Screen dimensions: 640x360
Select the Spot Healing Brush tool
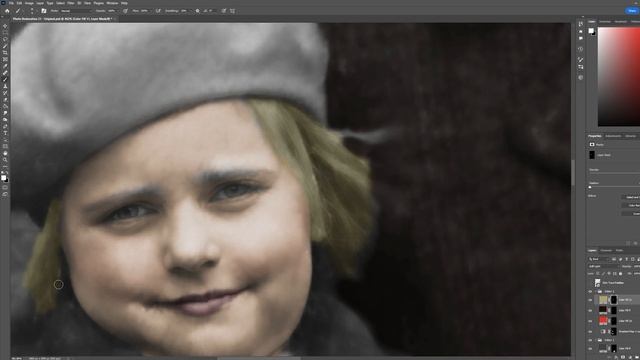[5, 73]
